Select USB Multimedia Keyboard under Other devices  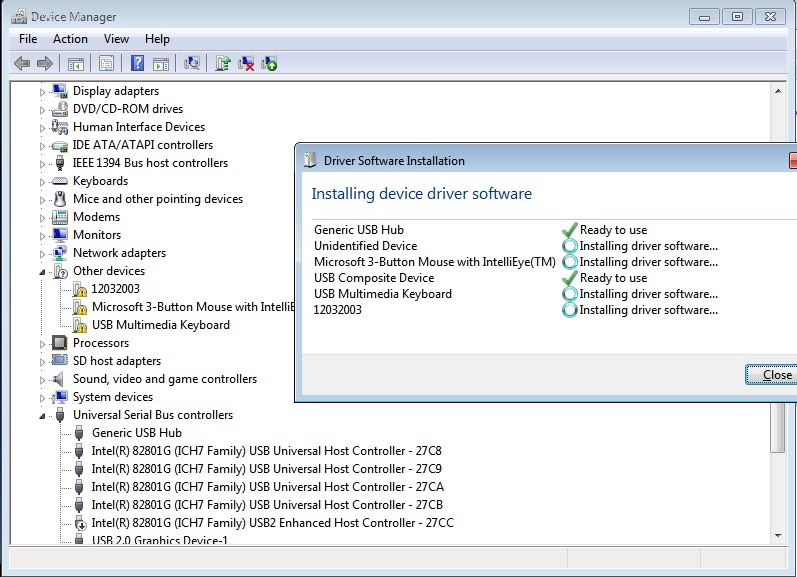pyautogui.click(x=160, y=325)
